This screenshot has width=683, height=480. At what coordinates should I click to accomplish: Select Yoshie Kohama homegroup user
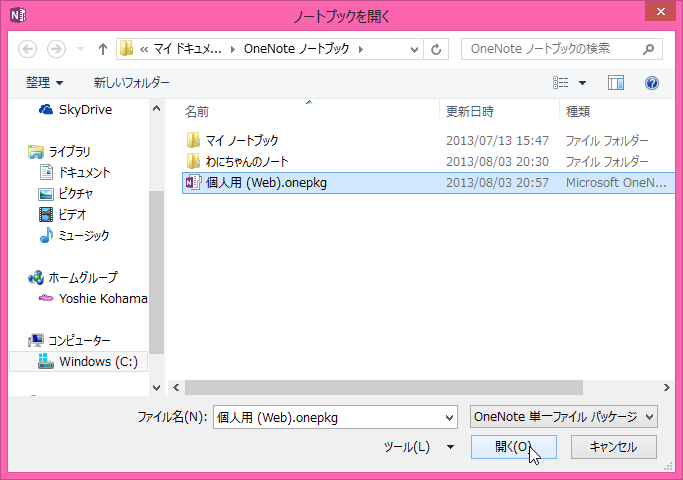93,298
